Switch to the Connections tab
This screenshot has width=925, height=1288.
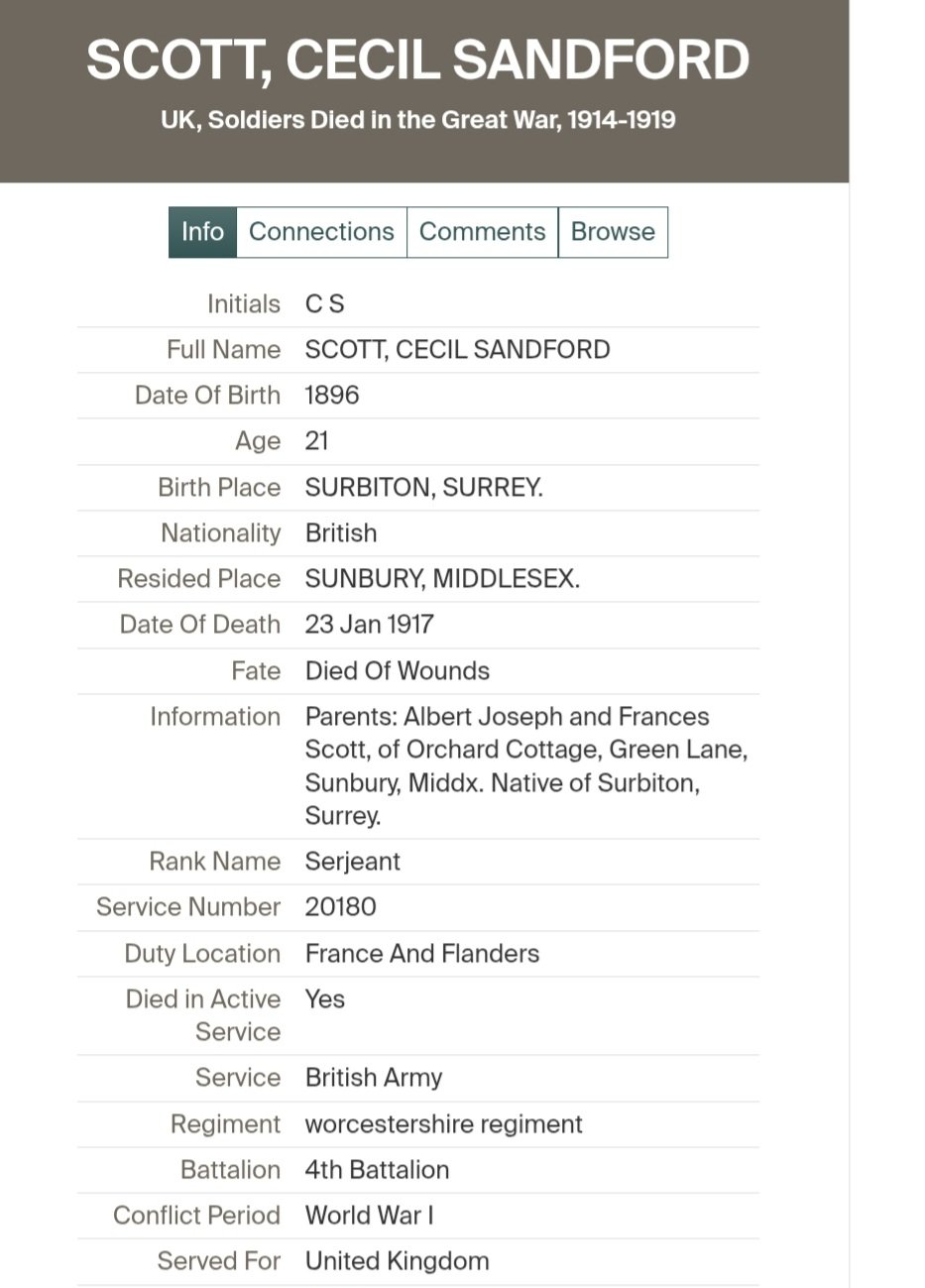(x=321, y=232)
